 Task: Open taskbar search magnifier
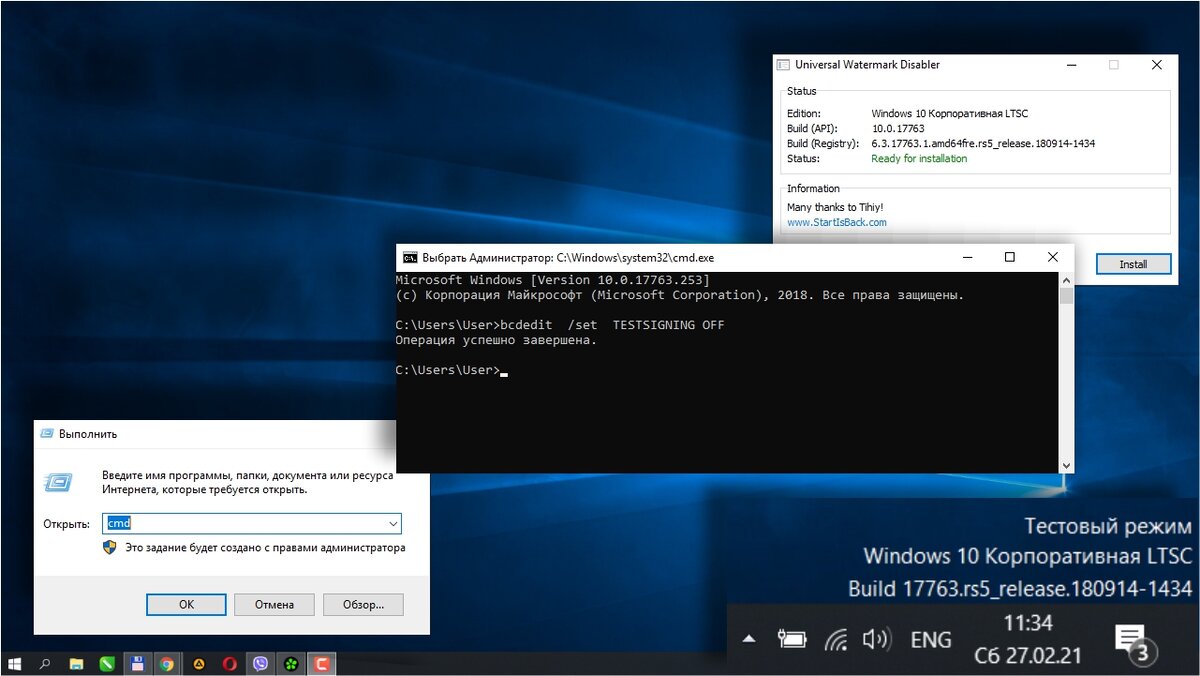click(45, 664)
